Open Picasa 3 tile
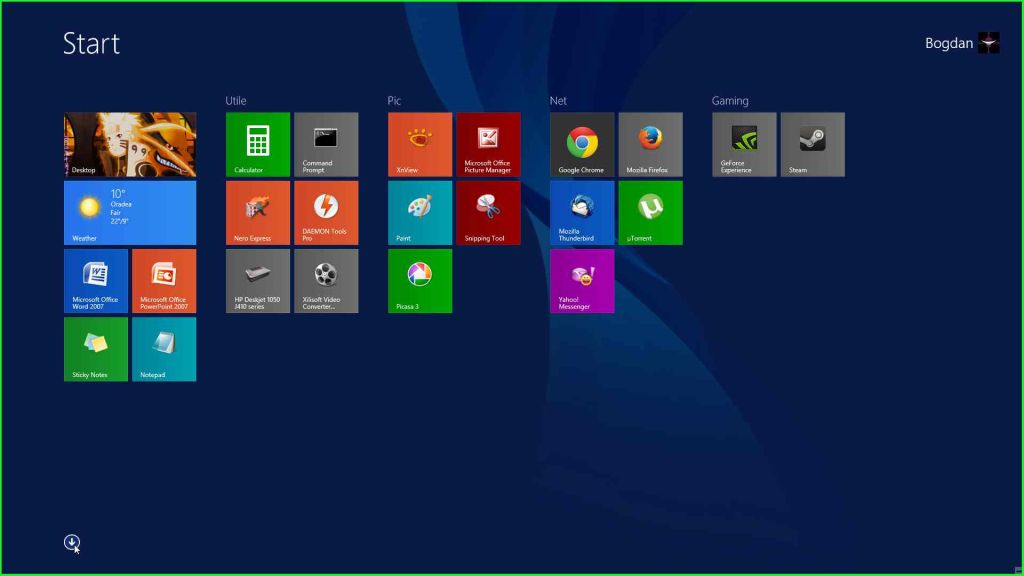Viewport: 1024px width, 576px height. [420, 281]
